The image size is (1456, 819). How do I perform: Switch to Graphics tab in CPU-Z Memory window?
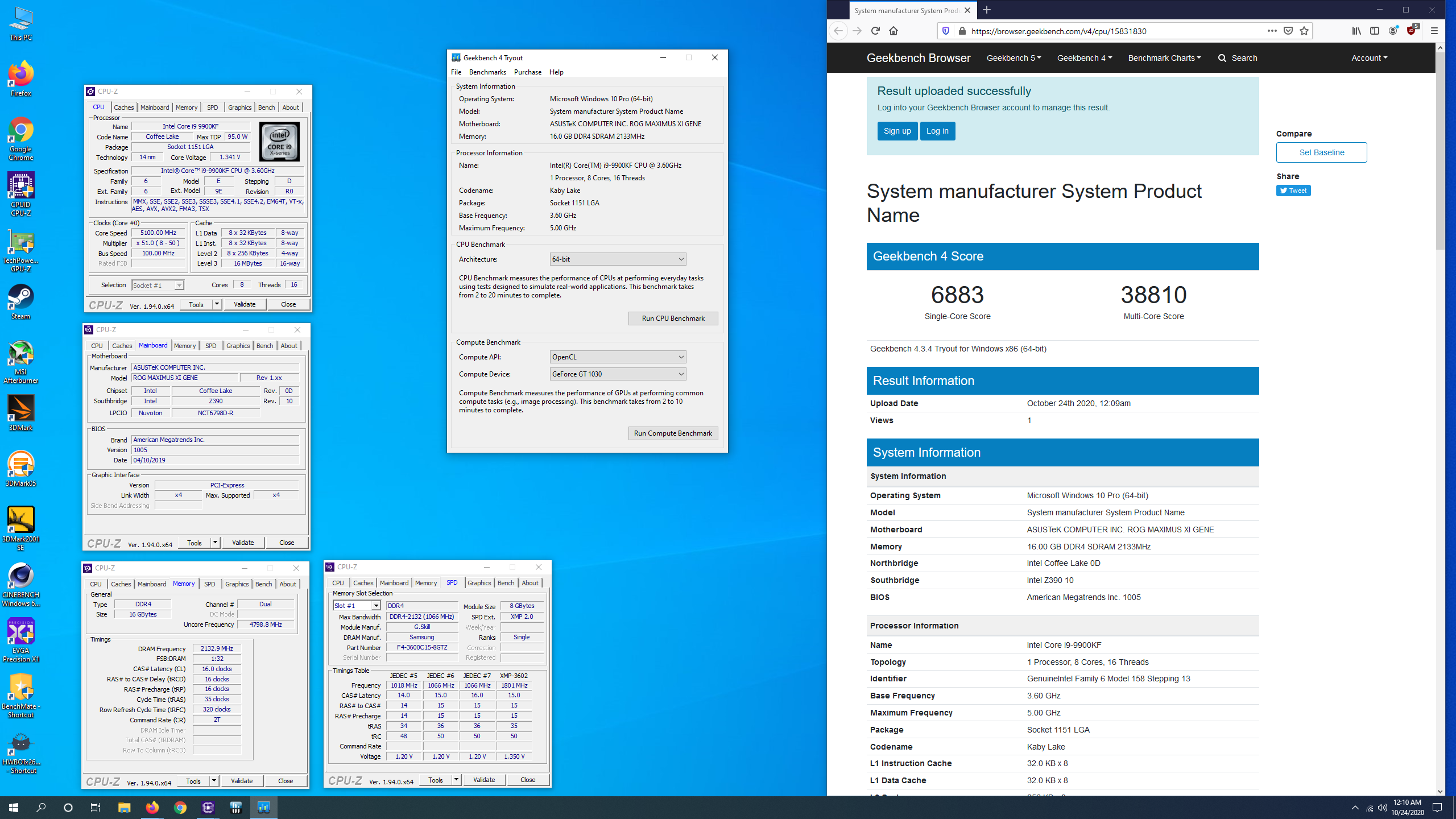click(x=237, y=584)
